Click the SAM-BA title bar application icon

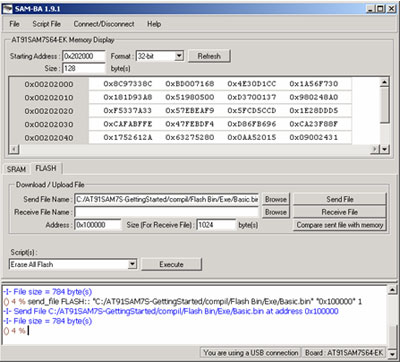[8, 9]
